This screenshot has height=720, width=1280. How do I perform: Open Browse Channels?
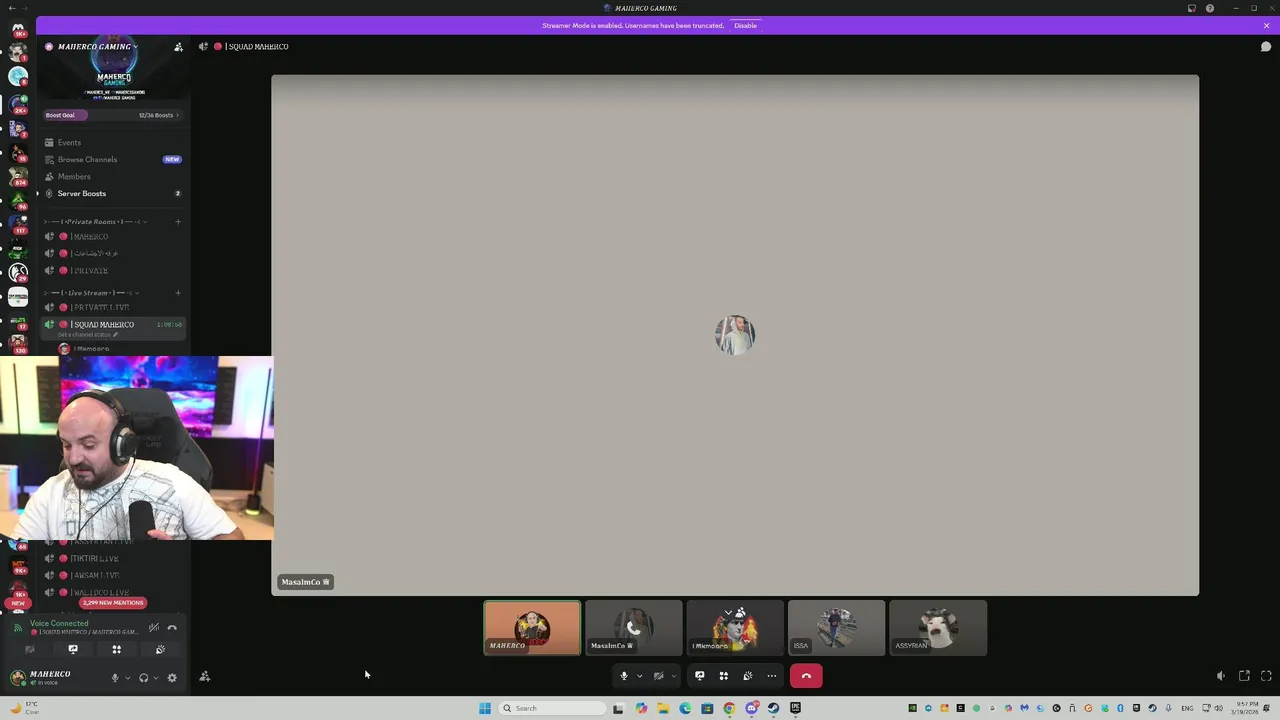pos(113,159)
